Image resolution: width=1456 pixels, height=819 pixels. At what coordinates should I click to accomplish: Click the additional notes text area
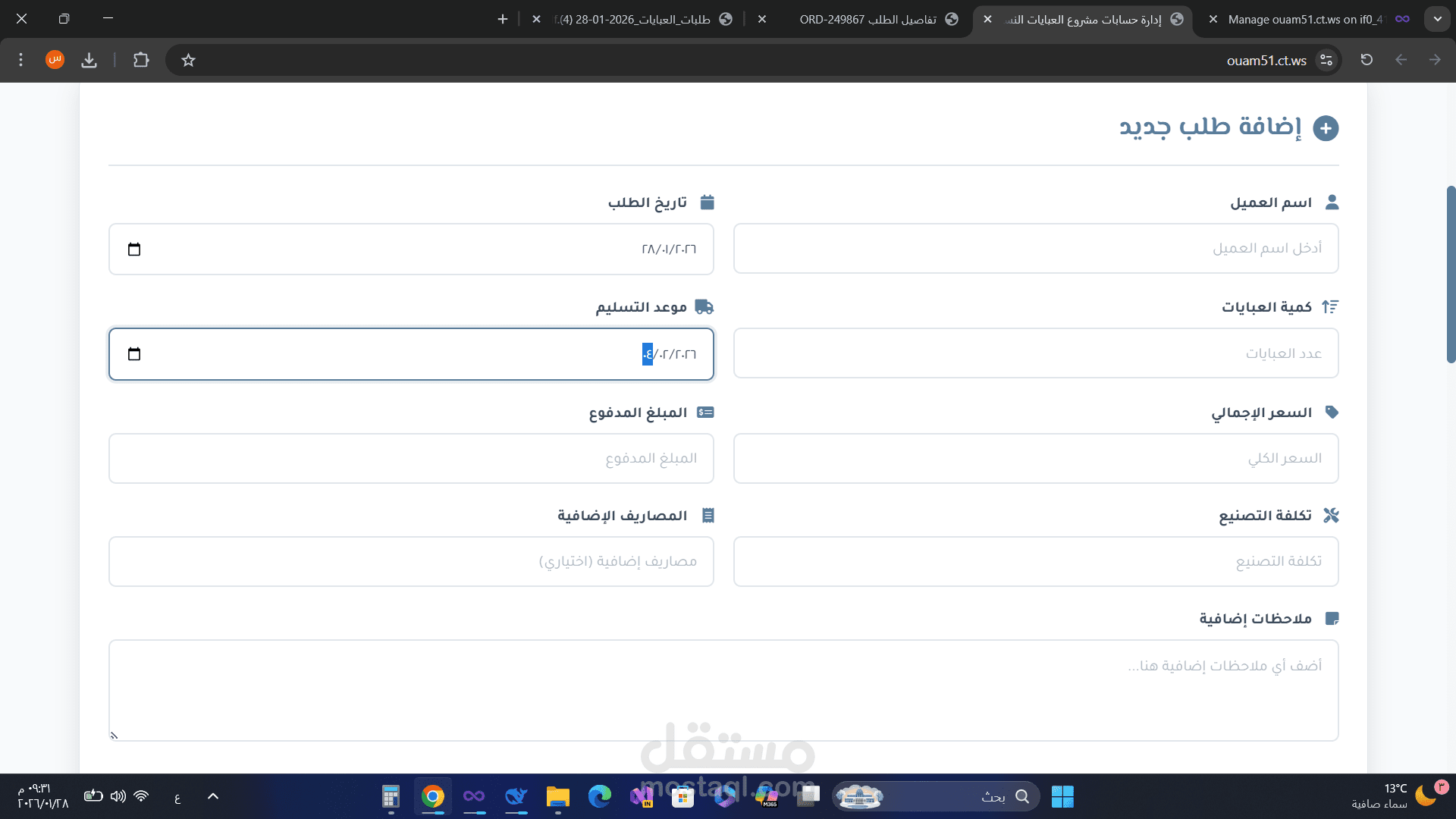[x=723, y=690]
